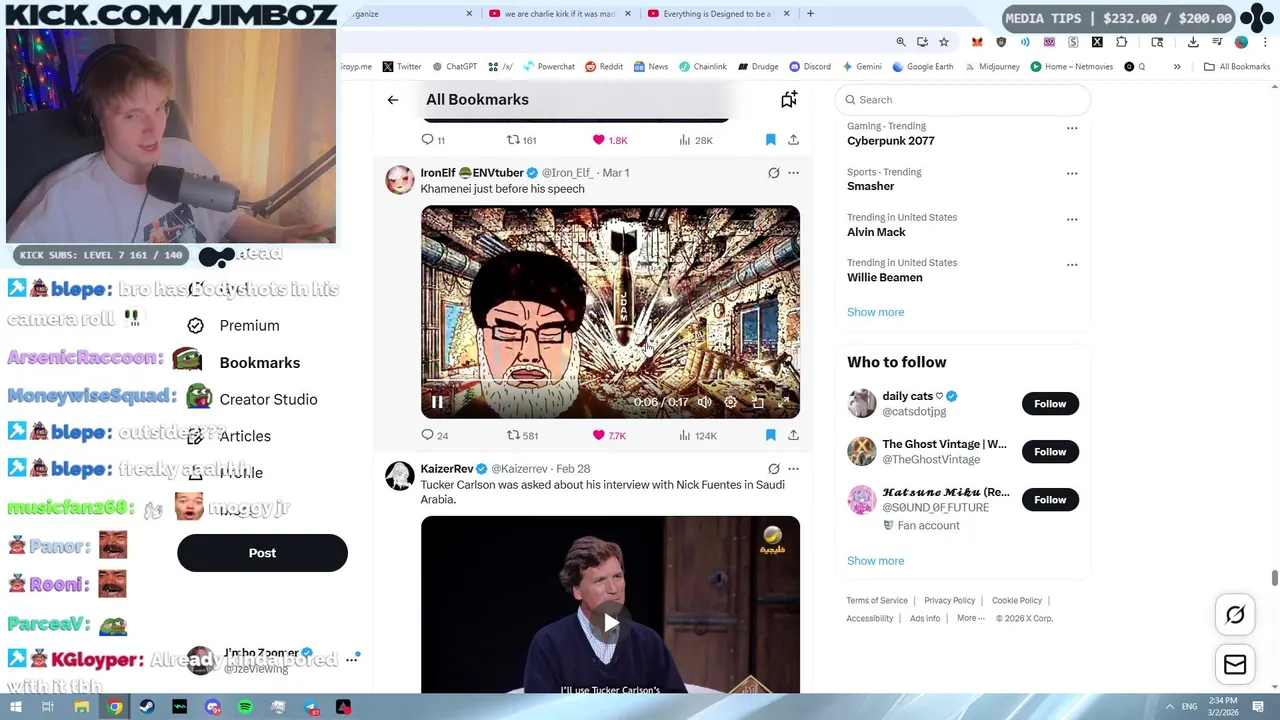Open Creator Studio in the X sidebar

[268, 400]
